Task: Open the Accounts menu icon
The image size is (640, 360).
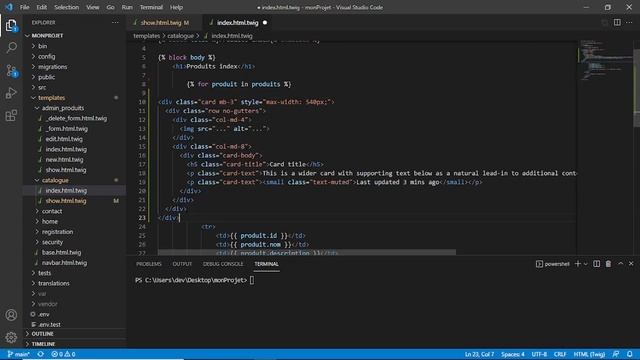Action: tap(11, 315)
